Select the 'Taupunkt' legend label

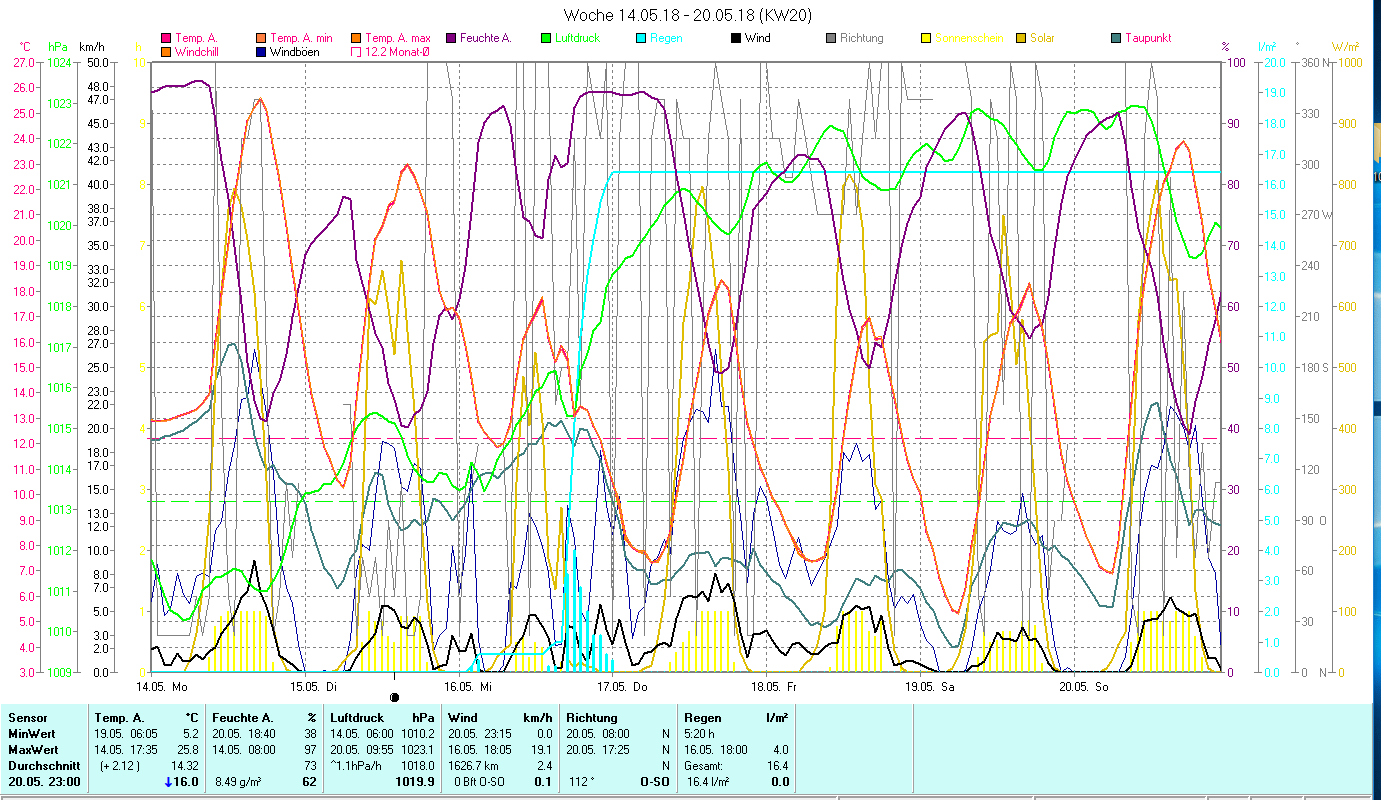pos(1148,38)
